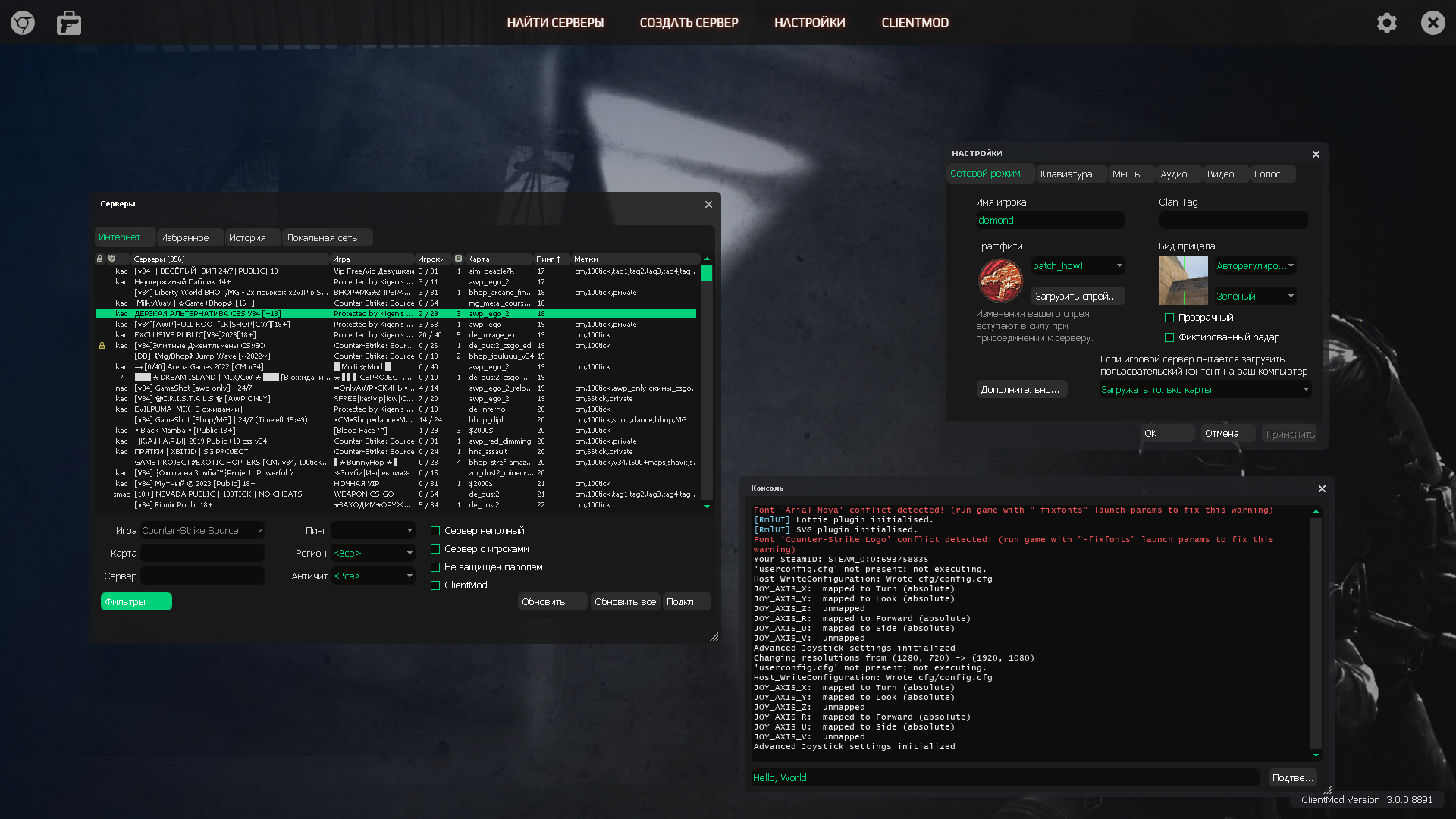Screen dimensions: 1456x819
Task: Open the Авторегулиро... crosshair size dropdown
Action: pyautogui.click(x=1255, y=265)
